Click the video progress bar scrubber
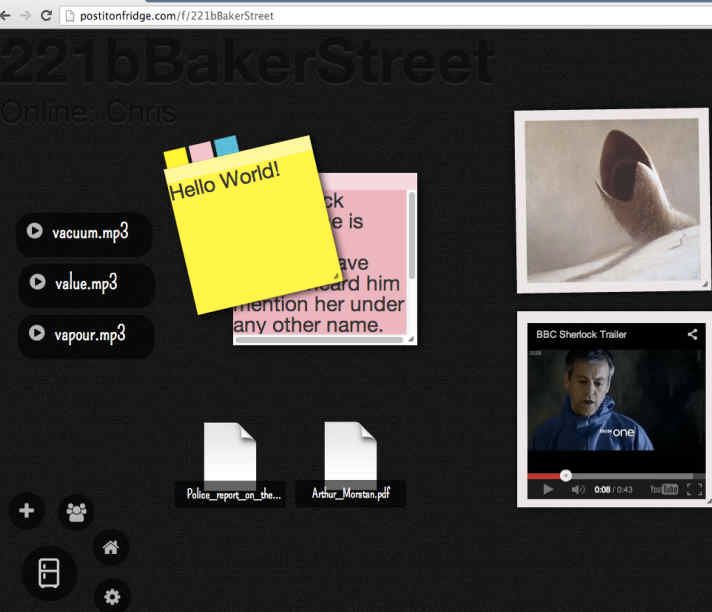712x612 pixels. click(x=565, y=476)
